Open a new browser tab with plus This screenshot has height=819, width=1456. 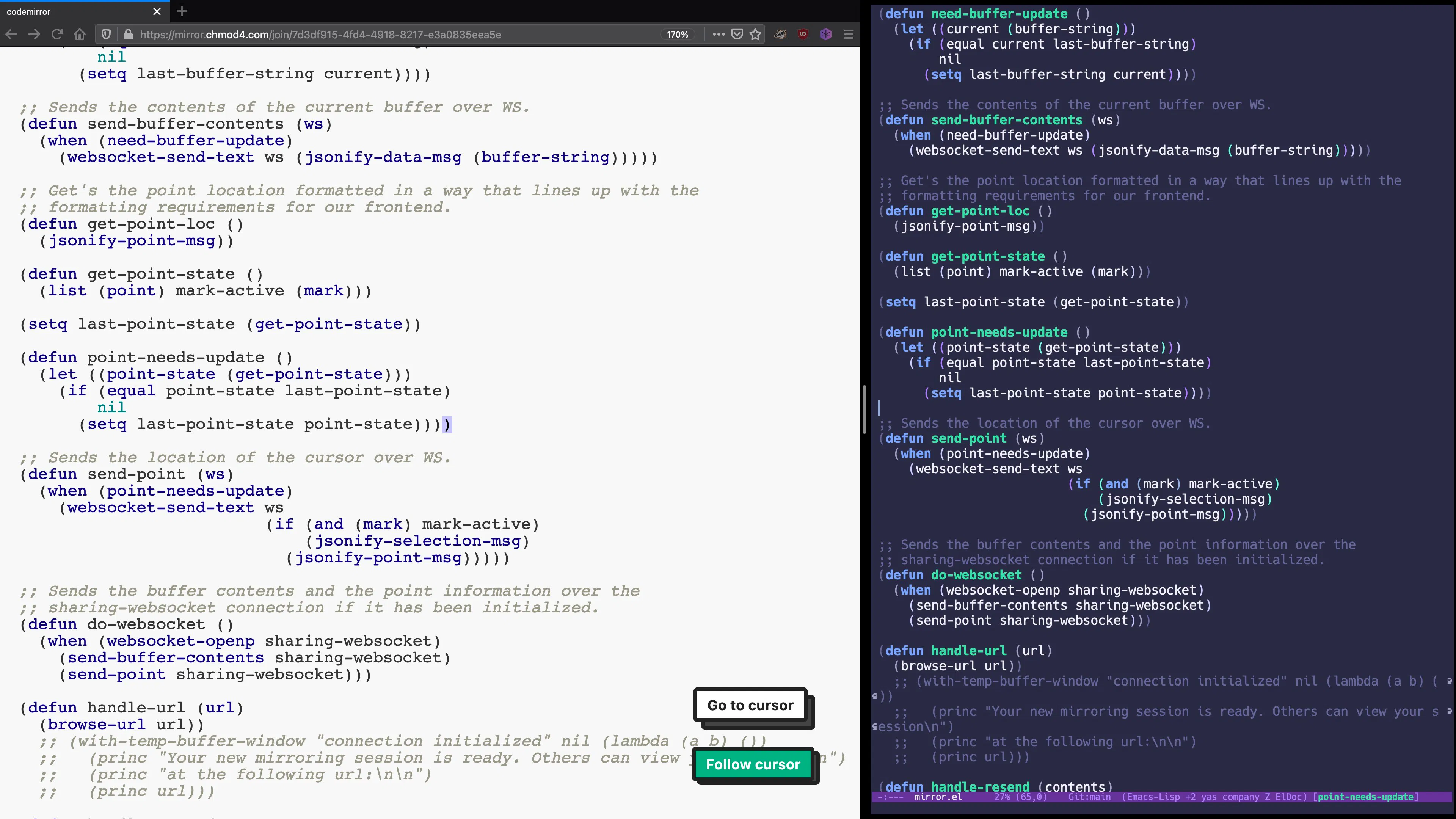pos(182,11)
